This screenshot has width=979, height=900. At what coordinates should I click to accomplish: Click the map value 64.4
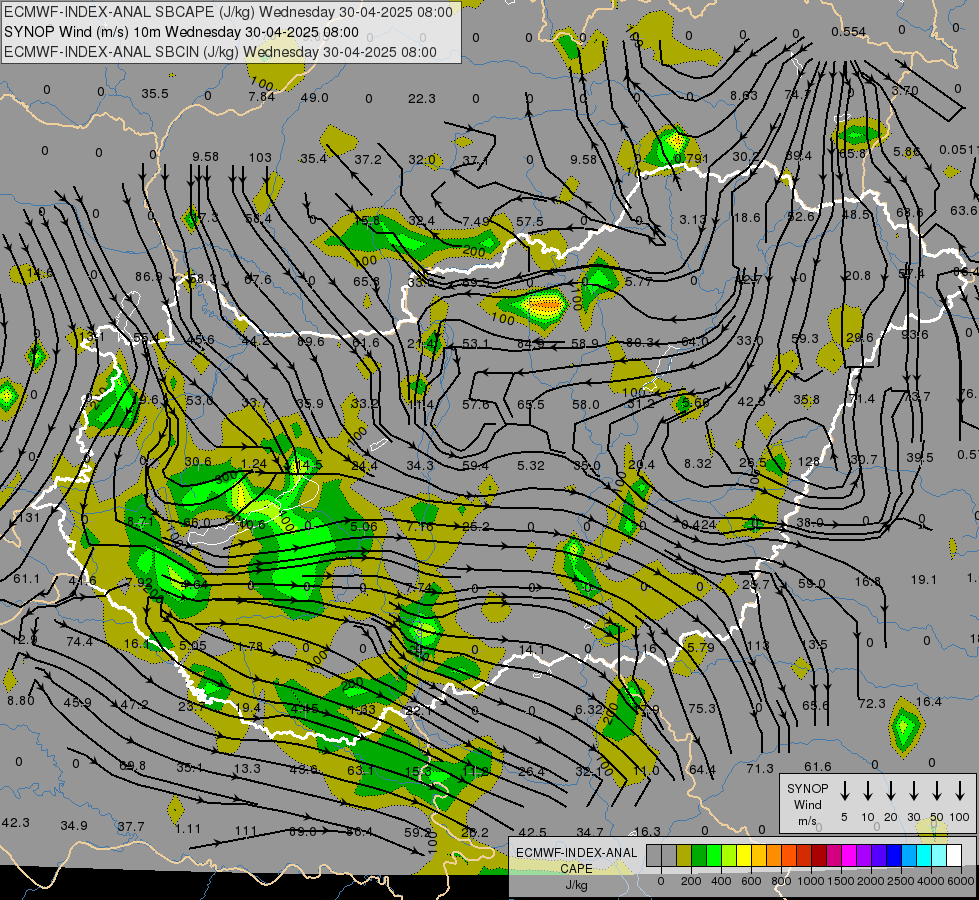coord(702,770)
